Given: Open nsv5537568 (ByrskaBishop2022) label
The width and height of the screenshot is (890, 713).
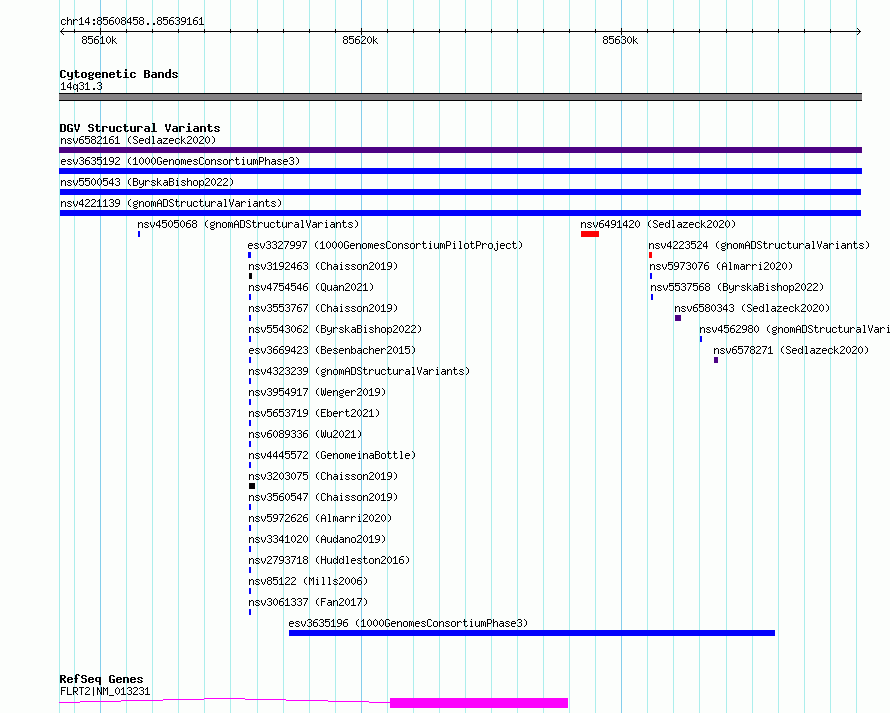Looking at the screenshot, I should coord(737,287).
